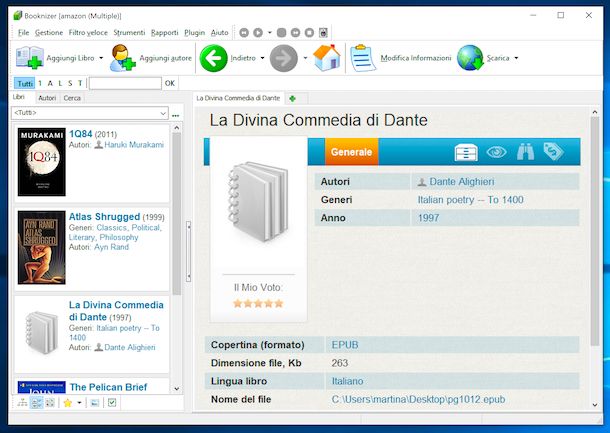The width and height of the screenshot is (610, 433).
Task: Click the Haruki Murakami author link
Action: point(134,145)
